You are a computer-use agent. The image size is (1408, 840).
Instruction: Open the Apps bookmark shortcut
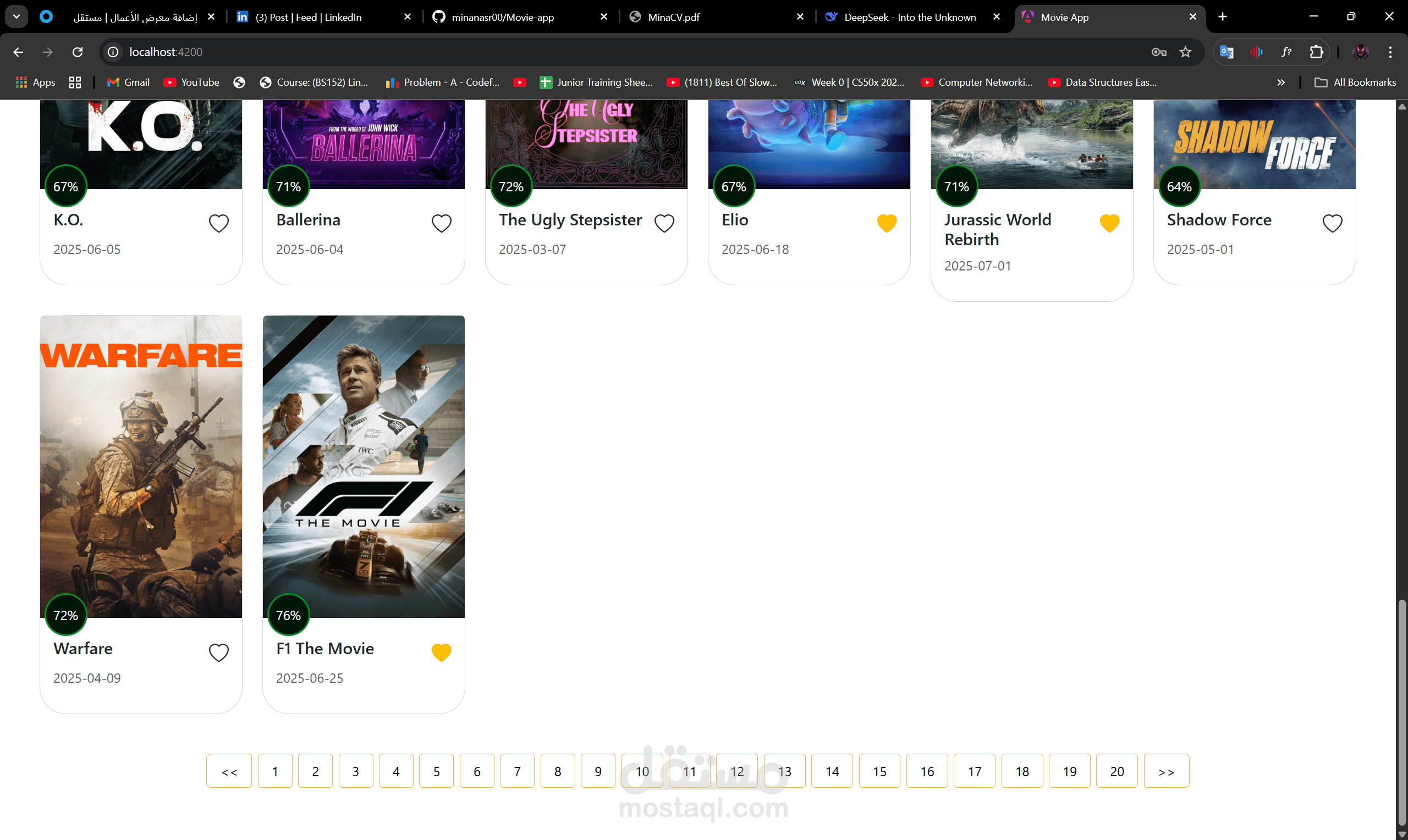coord(35,82)
